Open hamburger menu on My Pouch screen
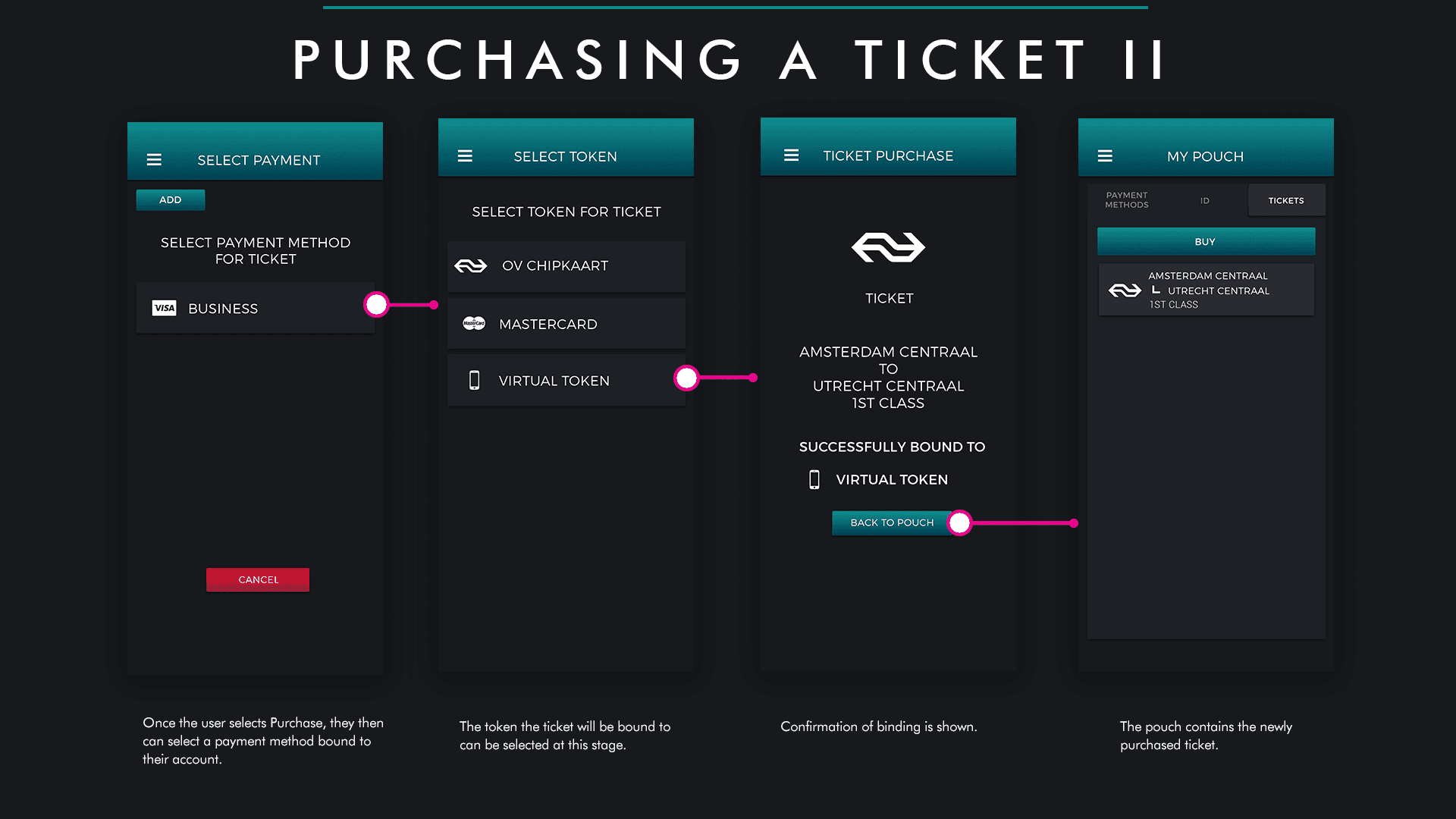Screen dimensions: 1456x819 pos(1105,156)
